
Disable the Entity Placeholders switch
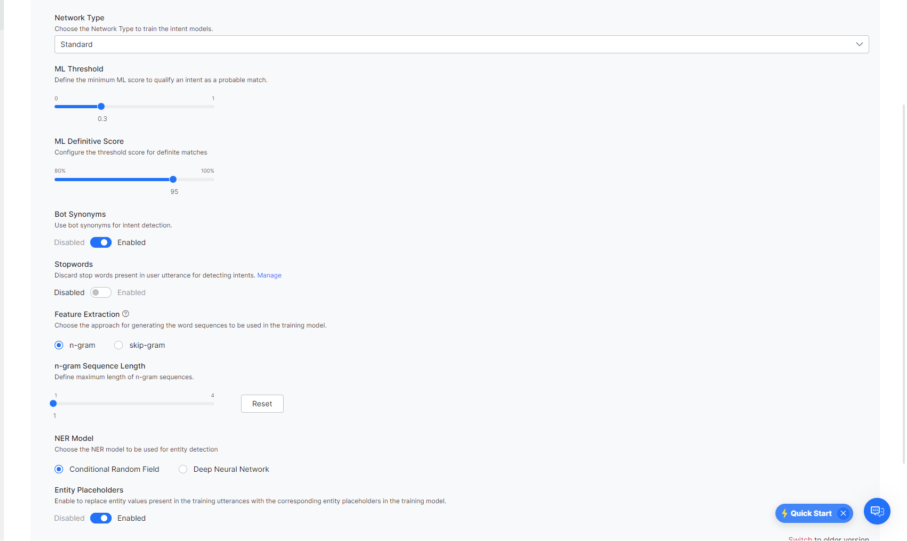(x=101, y=518)
